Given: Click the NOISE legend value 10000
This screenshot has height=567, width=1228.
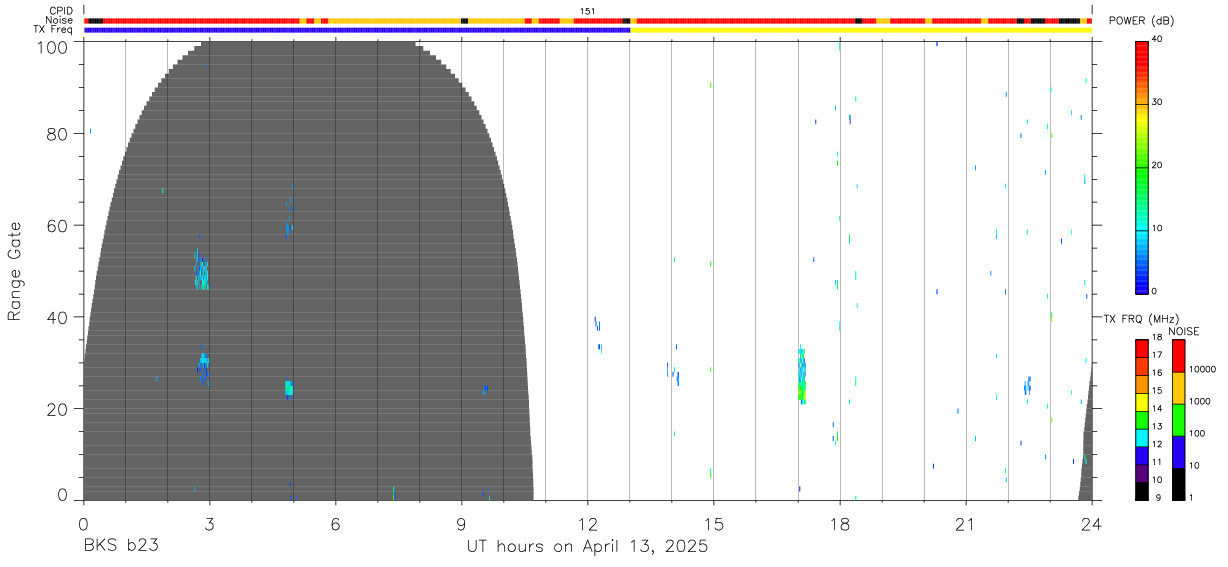Looking at the screenshot, I should [x=1204, y=369].
